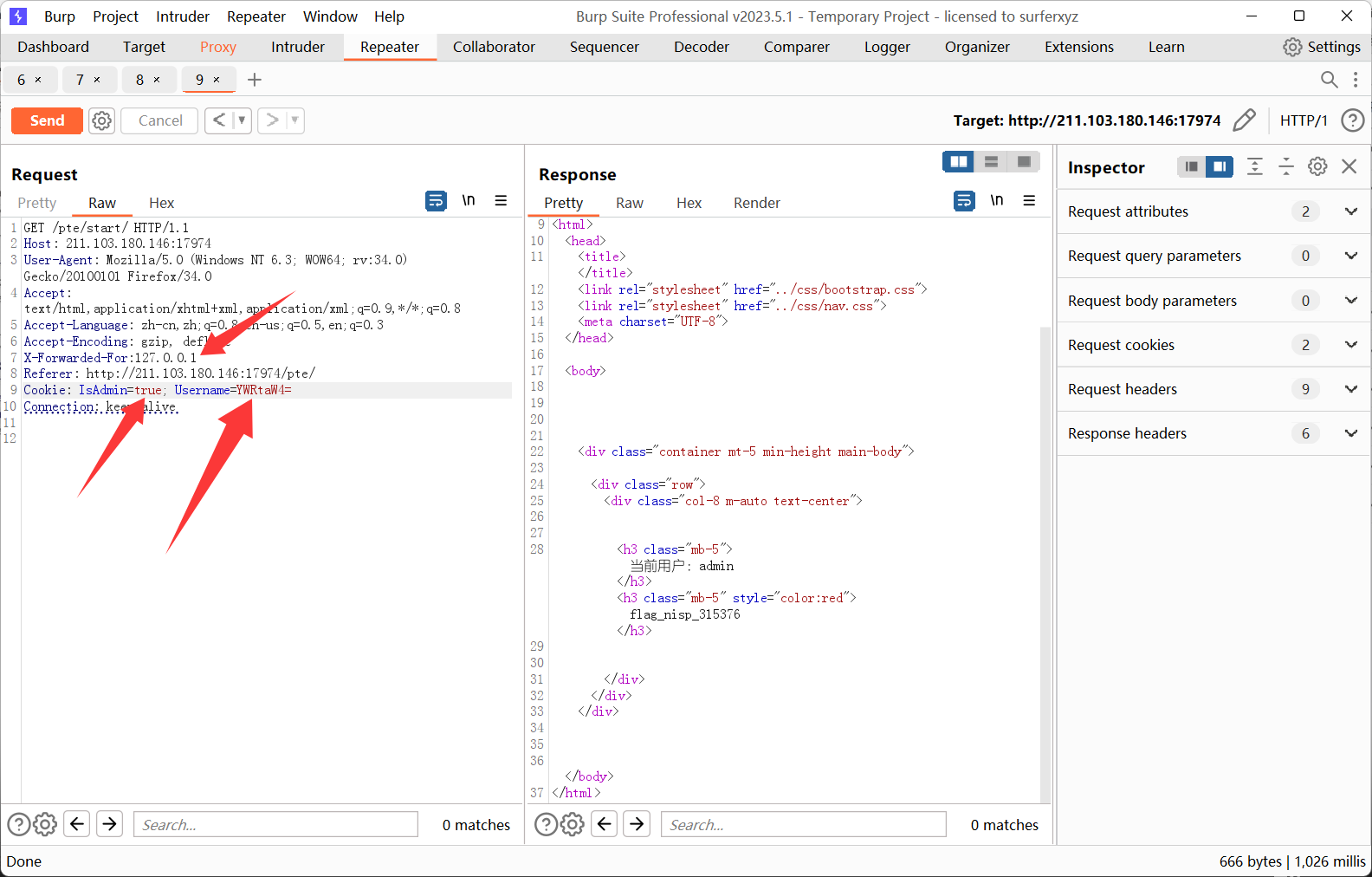Toggle word wrap in Request pane
The height and width of the screenshot is (877, 1372).
pyautogui.click(x=436, y=201)
